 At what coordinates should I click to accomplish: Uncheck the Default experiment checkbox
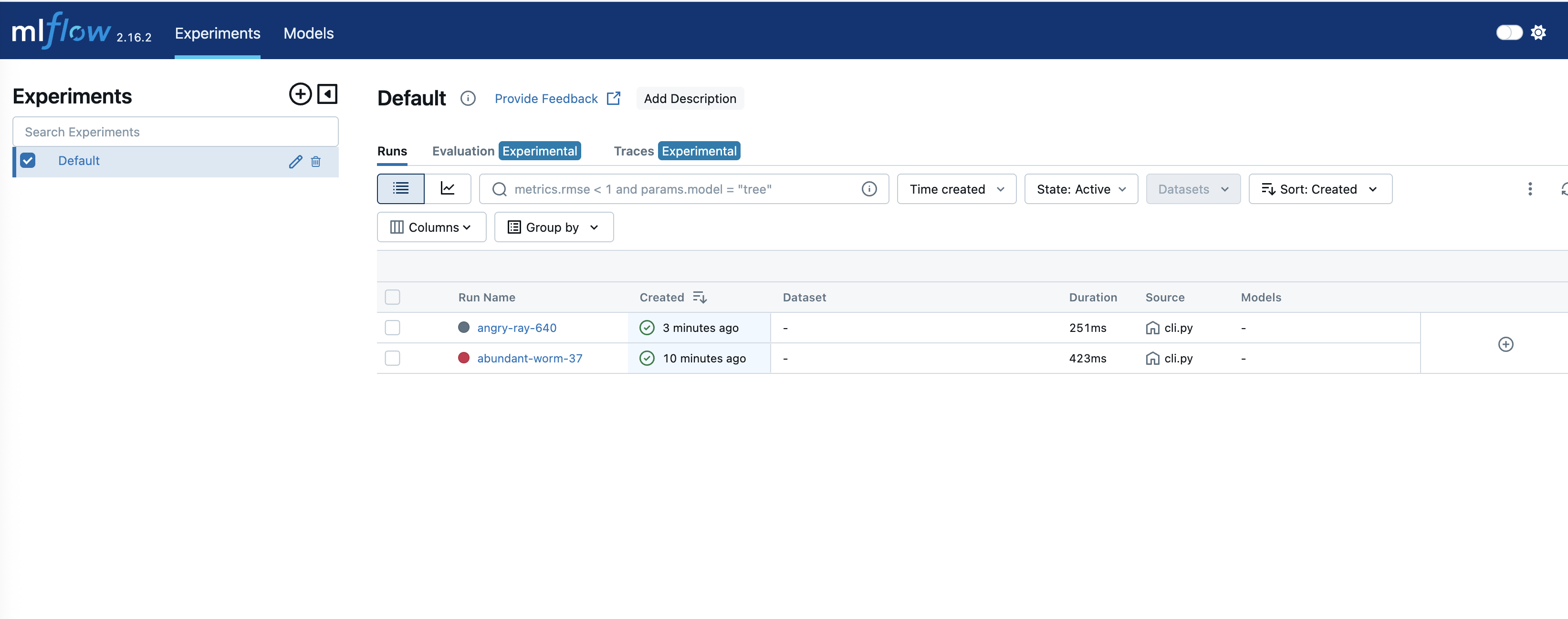[x=28, y=161]
